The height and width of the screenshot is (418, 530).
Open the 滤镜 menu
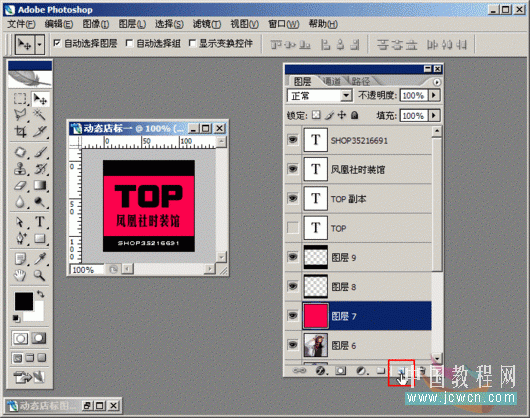point(207,24)
